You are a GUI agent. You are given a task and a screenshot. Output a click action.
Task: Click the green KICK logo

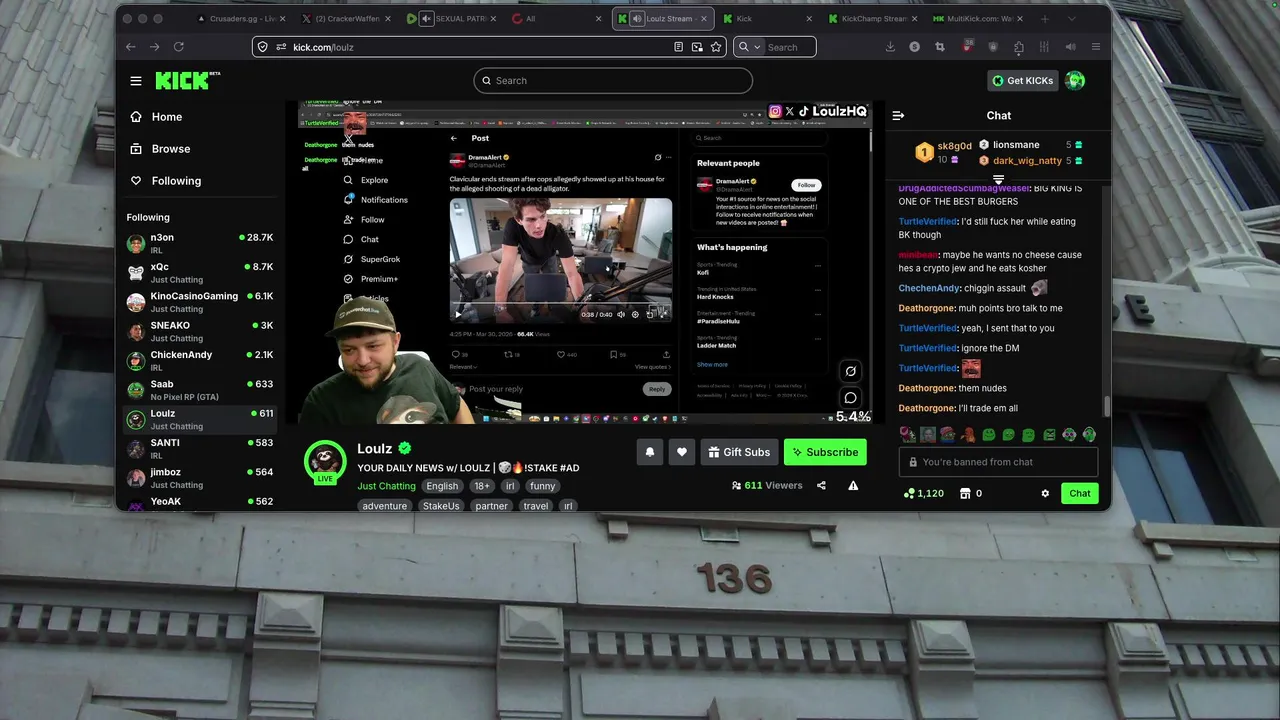click(187, 81)
